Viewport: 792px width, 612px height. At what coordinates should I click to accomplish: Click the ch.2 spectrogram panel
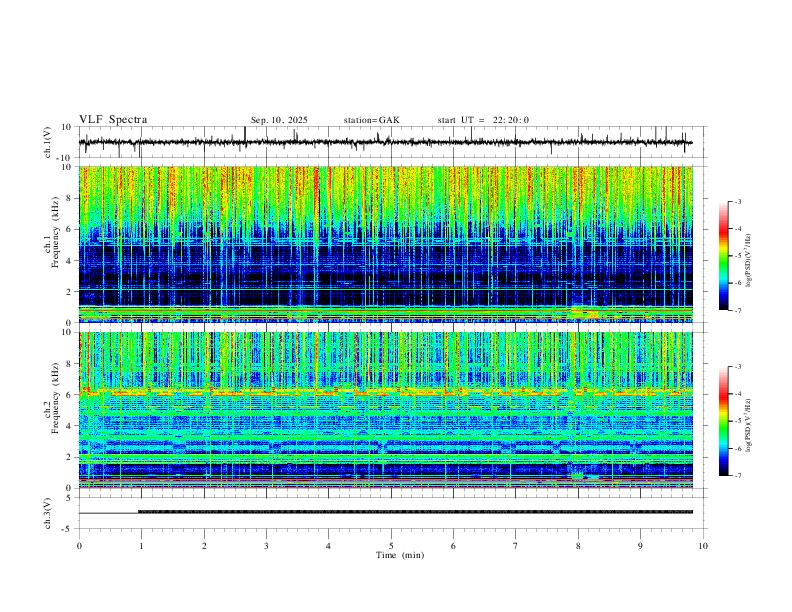point(385,410)
